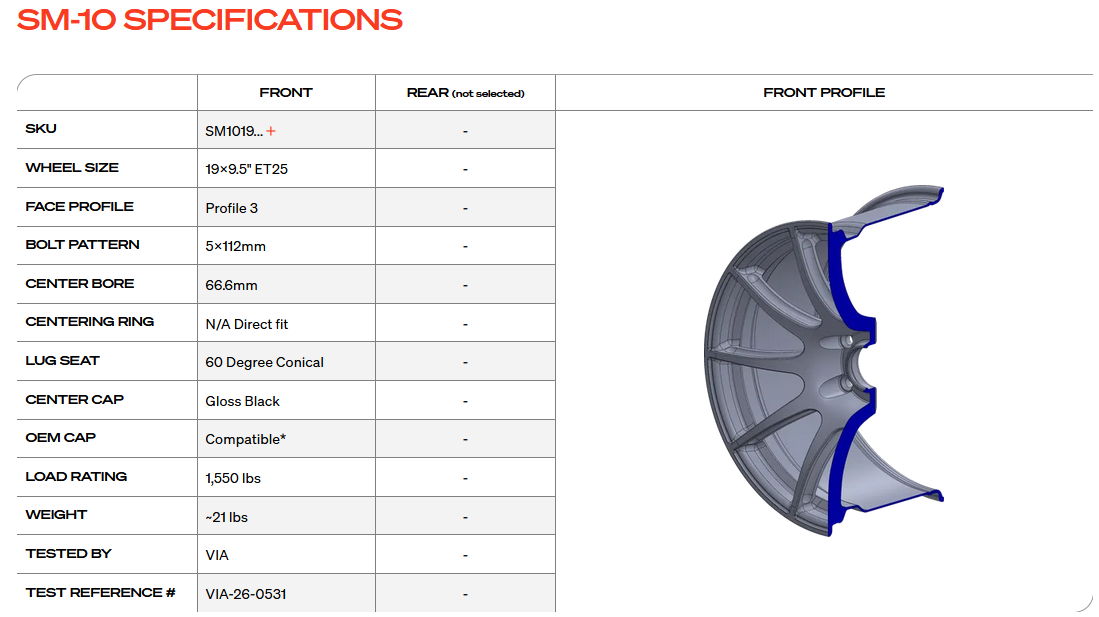Screen dimensions: 1099x617
Task: Click the 1,550 lbs load rating value
Action: [233, 478]
